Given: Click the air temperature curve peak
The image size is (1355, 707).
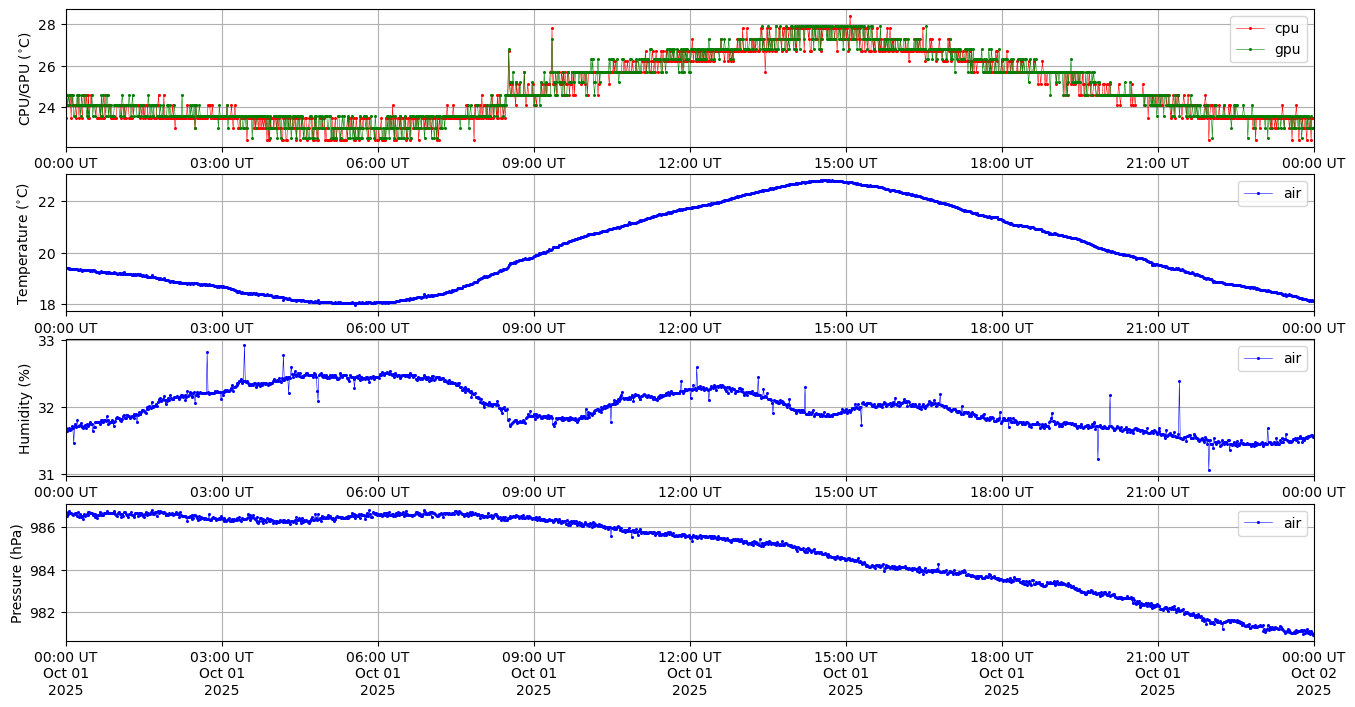Looking at the screenshot, I should click(826, 181).
